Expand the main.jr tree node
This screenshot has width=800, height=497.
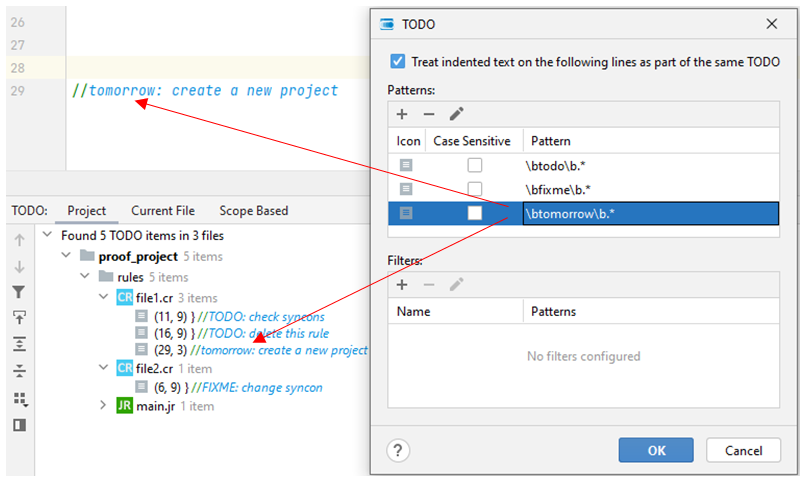click(104, 406)
